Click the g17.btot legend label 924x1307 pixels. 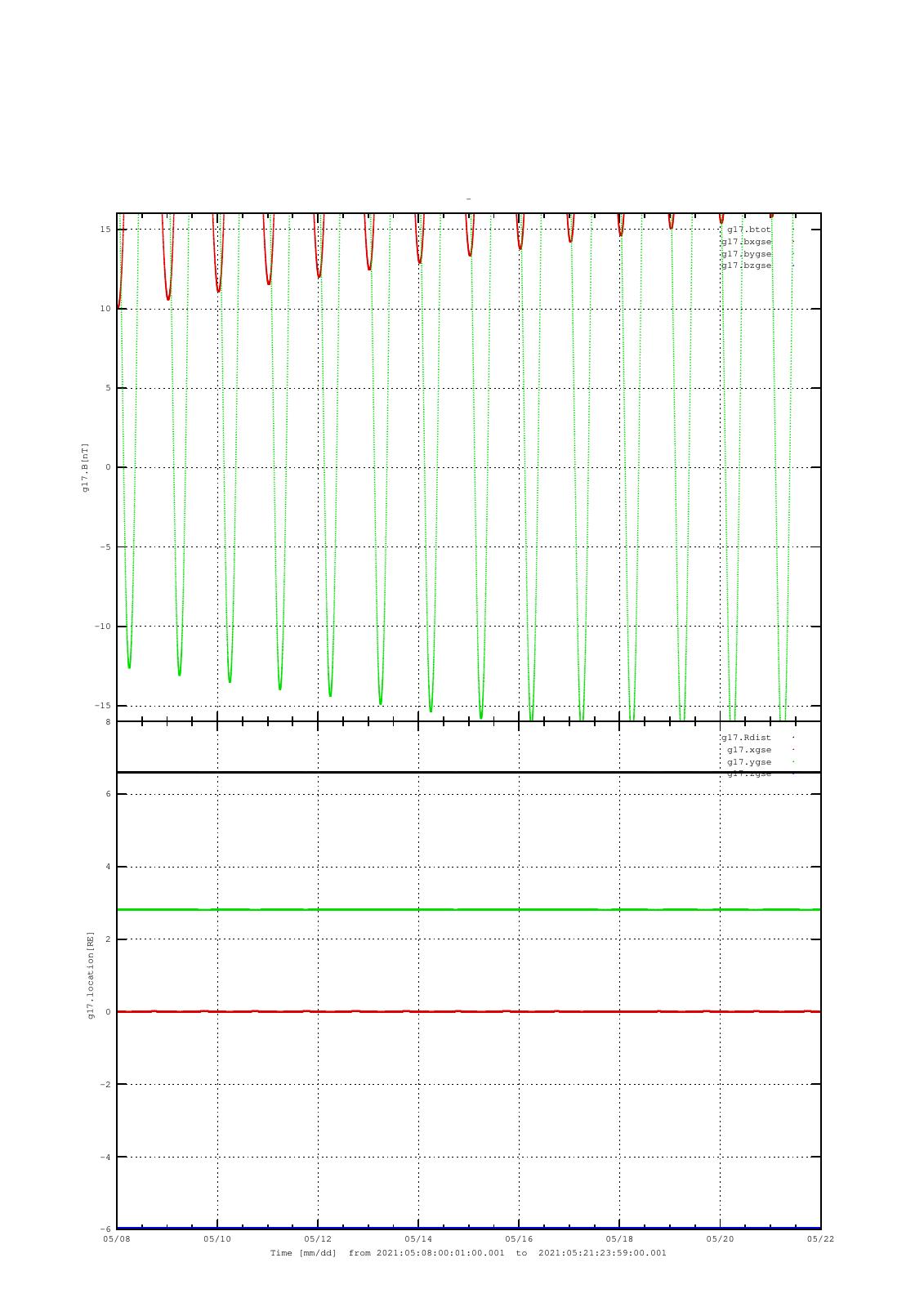pyautogui.click(x=748, y=230)
